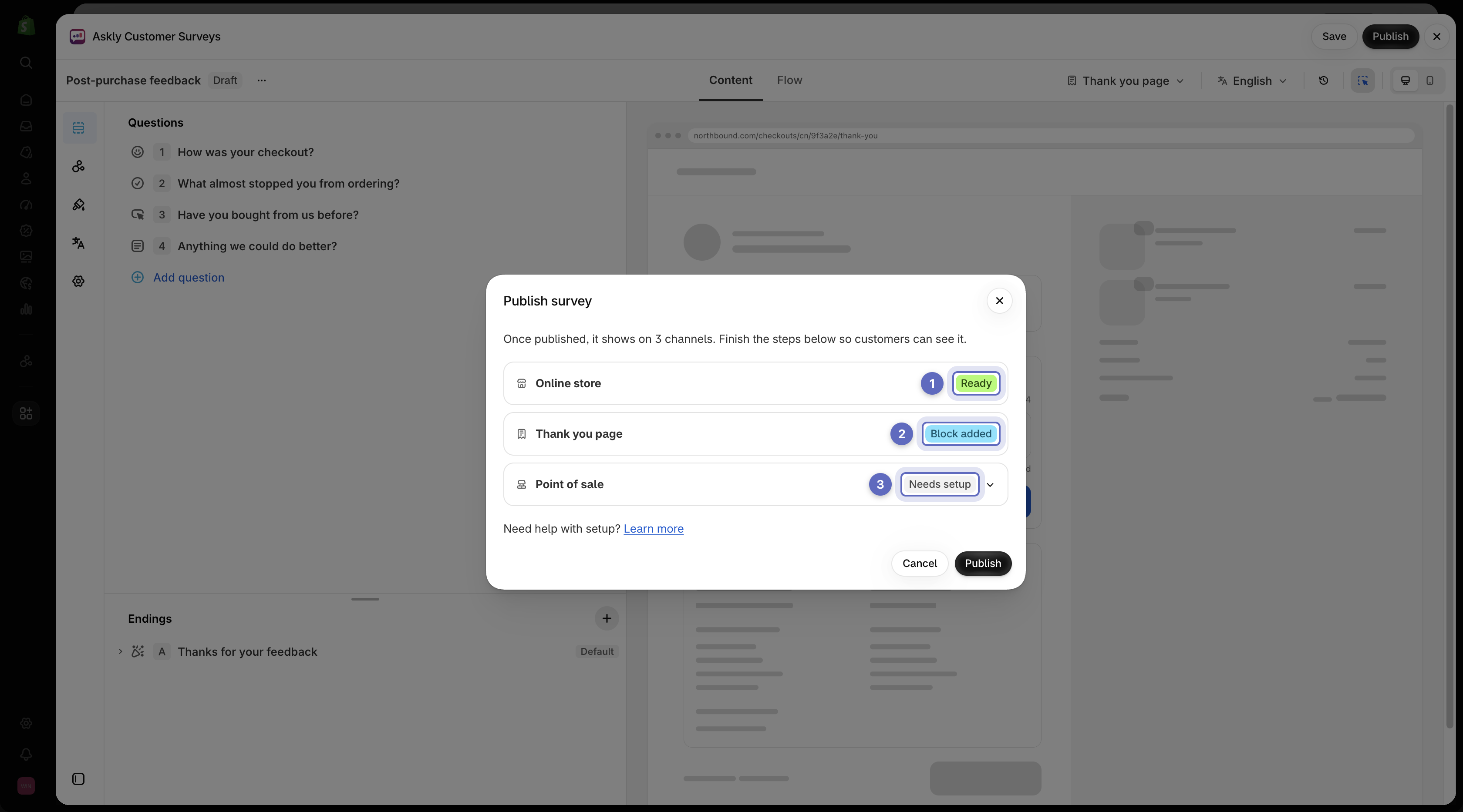Click the Draft status badge
This screenshot has width=1463, height=812.
pos(225,81)
